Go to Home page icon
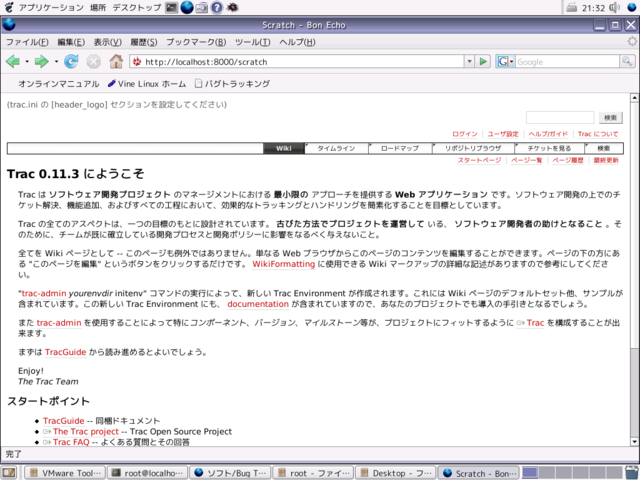The image size is (640, 480). point(116,62)
